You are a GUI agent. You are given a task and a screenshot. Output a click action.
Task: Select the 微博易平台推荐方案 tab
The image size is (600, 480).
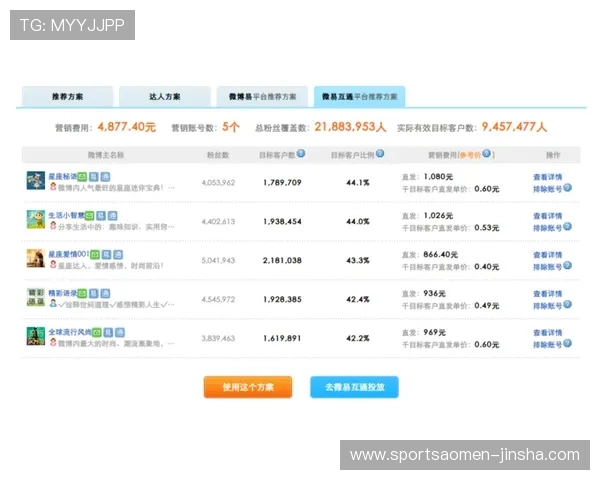pyautogui.click(x=262, y=96)
